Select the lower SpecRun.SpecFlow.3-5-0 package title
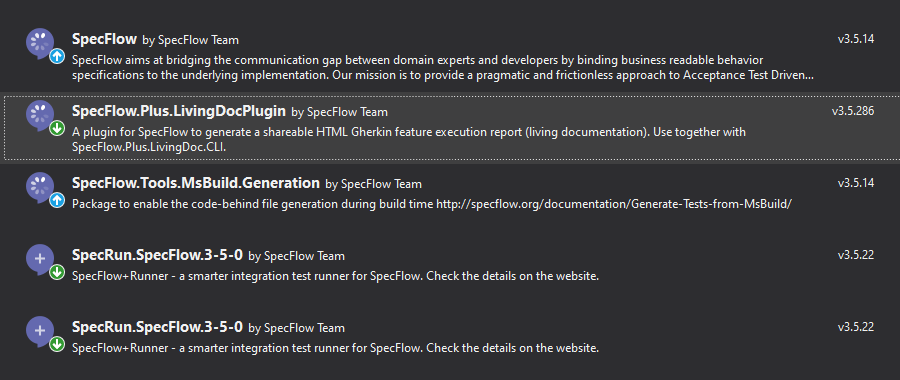This screenshot has height=380, width=900. click(x=157, y=327)
